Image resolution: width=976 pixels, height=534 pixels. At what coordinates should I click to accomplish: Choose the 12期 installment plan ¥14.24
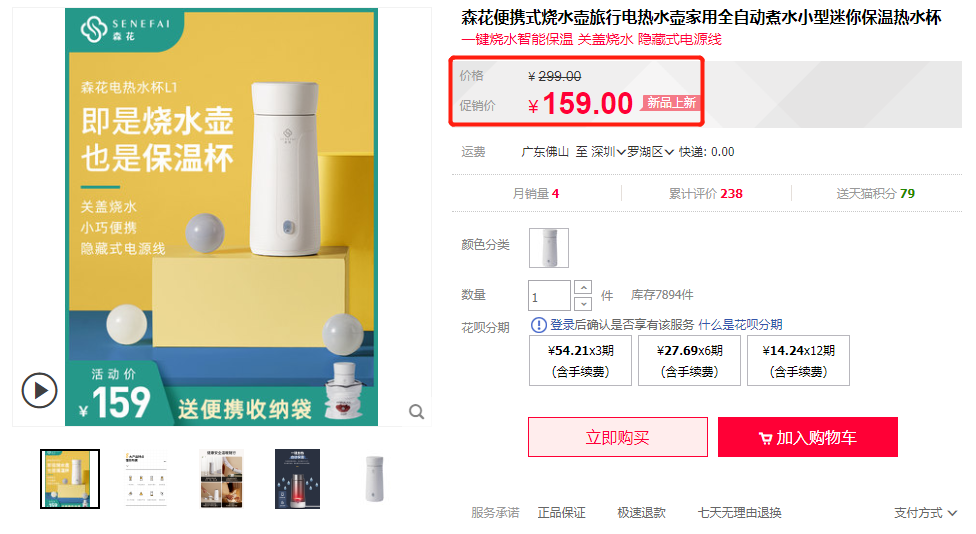(x=798, y=360)
